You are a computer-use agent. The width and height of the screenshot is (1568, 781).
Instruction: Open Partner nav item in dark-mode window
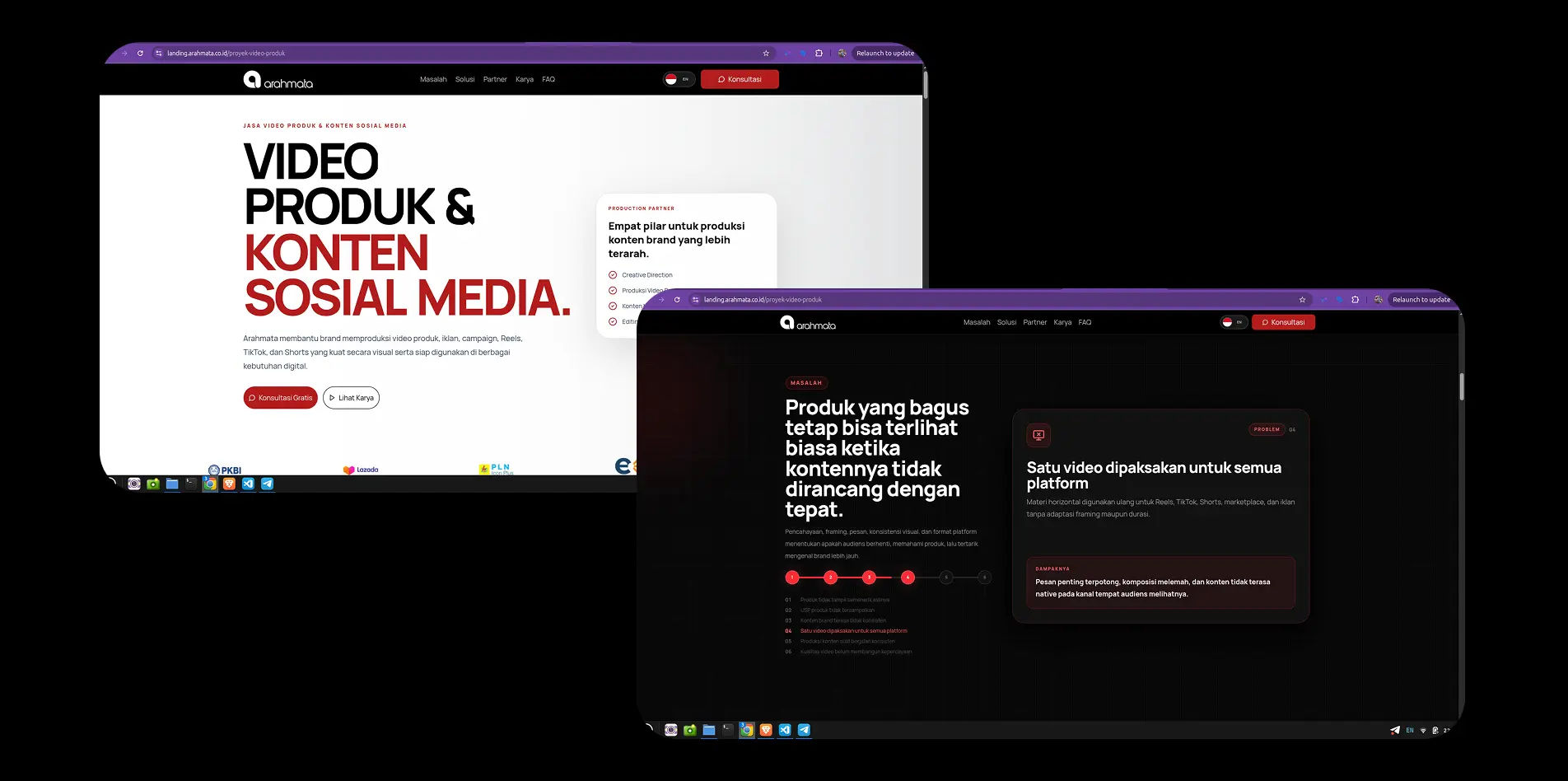[1034, 323]
